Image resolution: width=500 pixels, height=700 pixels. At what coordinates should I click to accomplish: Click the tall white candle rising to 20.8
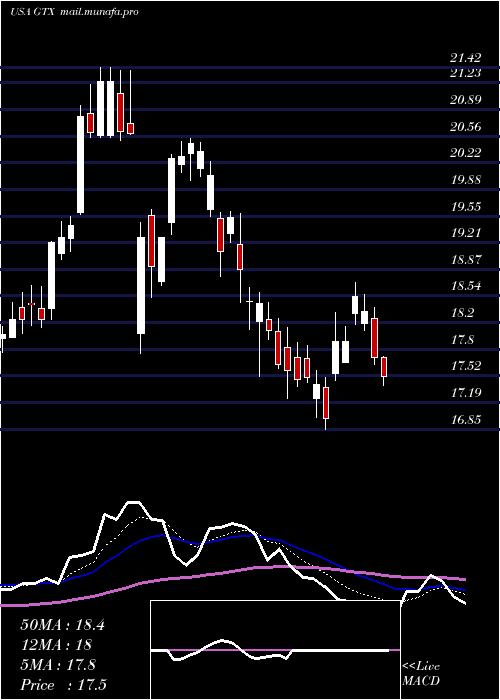click(80, 164)
